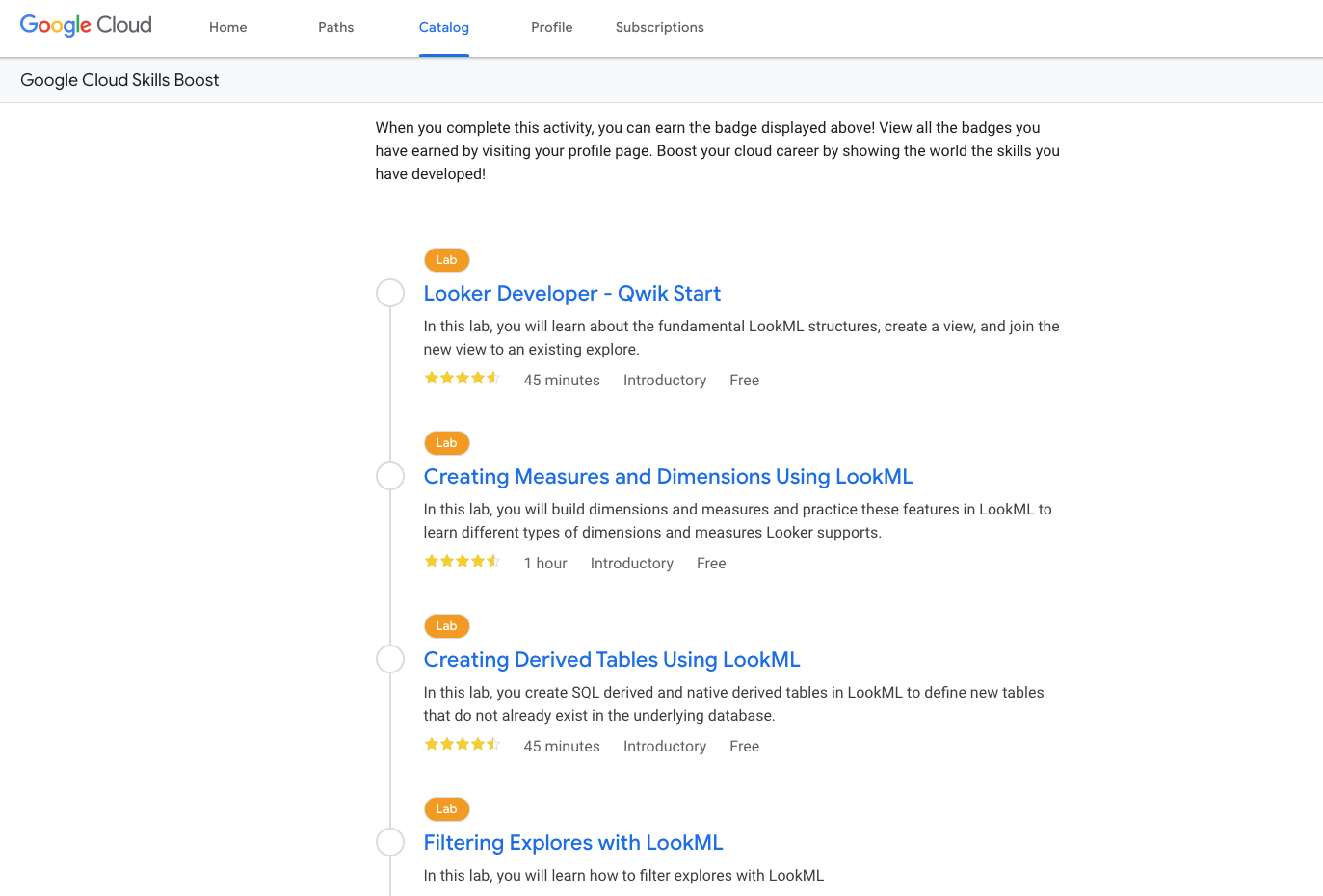Click 'Free' under Creating Derived Tables
Image resolution: width=1323 pixels, height=896 pixels.
tap(745, 747)
